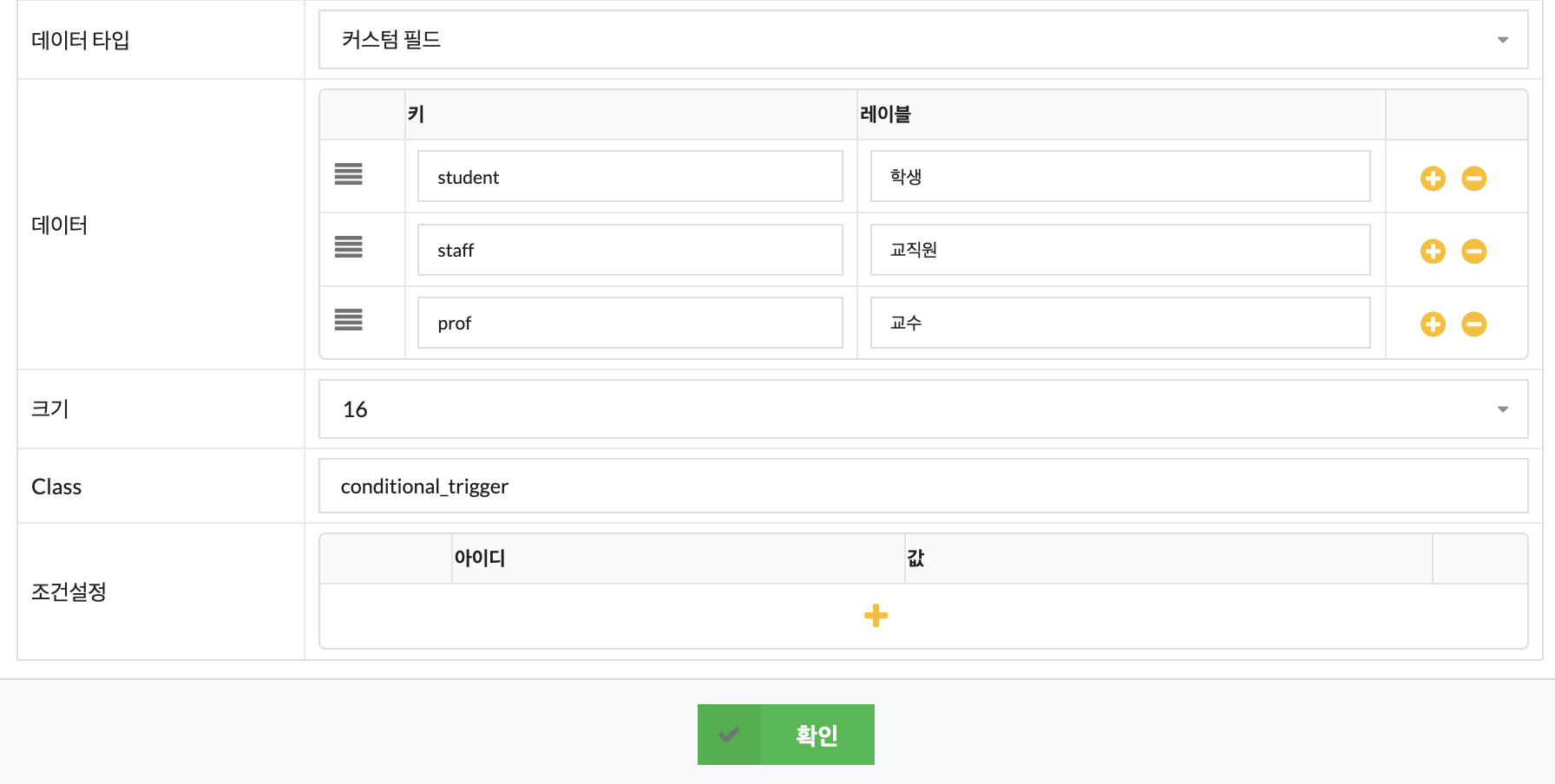This screenshot has height=784, width=1555.
Task: Remove the student data row
Action: pos(1473,179)
